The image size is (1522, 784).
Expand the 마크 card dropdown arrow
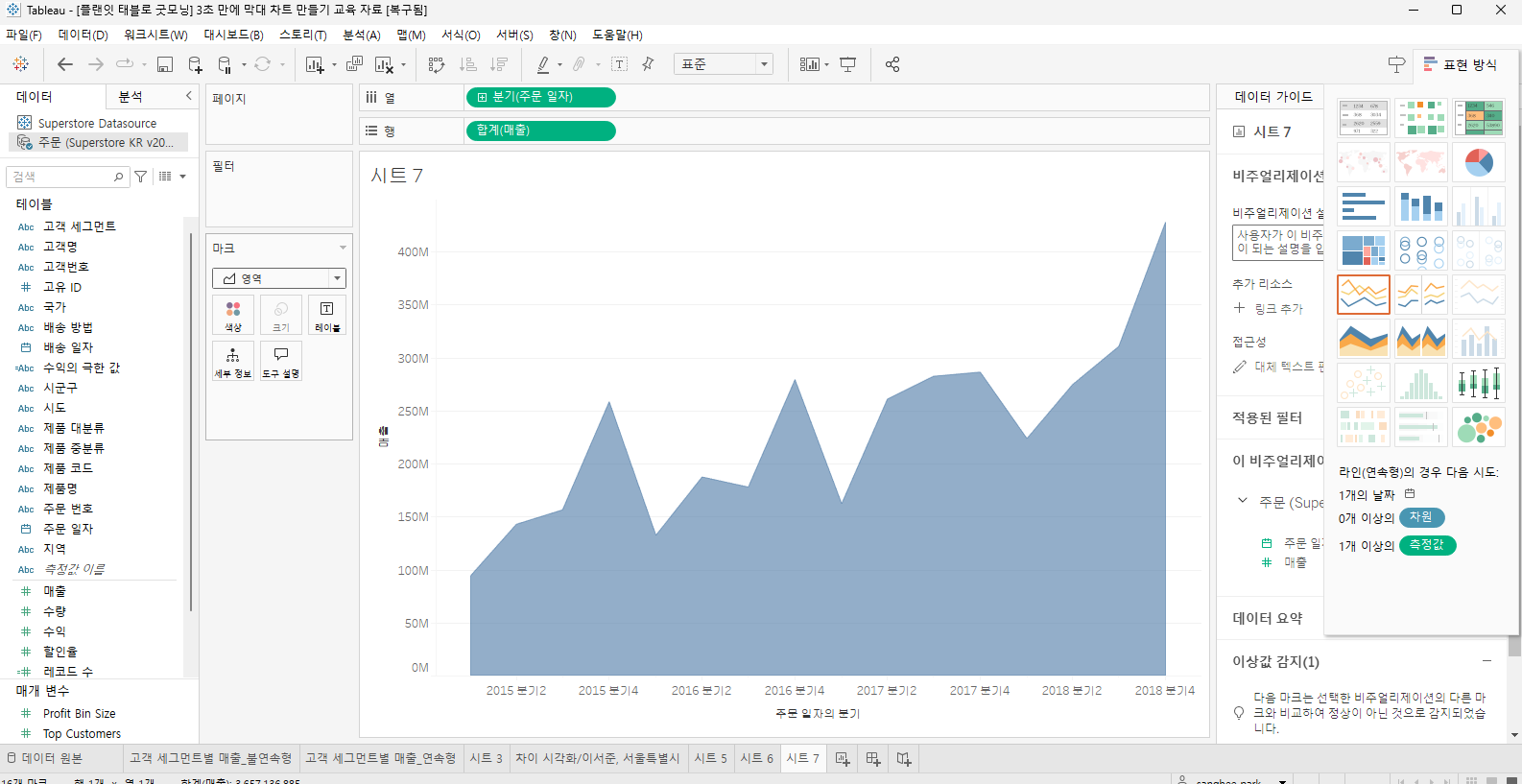pos(343,248)
